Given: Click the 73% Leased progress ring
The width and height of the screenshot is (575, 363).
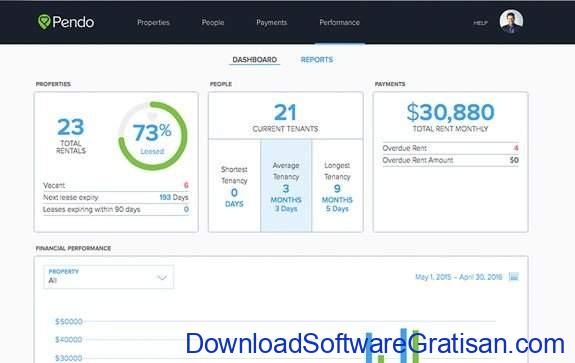Looking at the screenshot, I should 153,136.
